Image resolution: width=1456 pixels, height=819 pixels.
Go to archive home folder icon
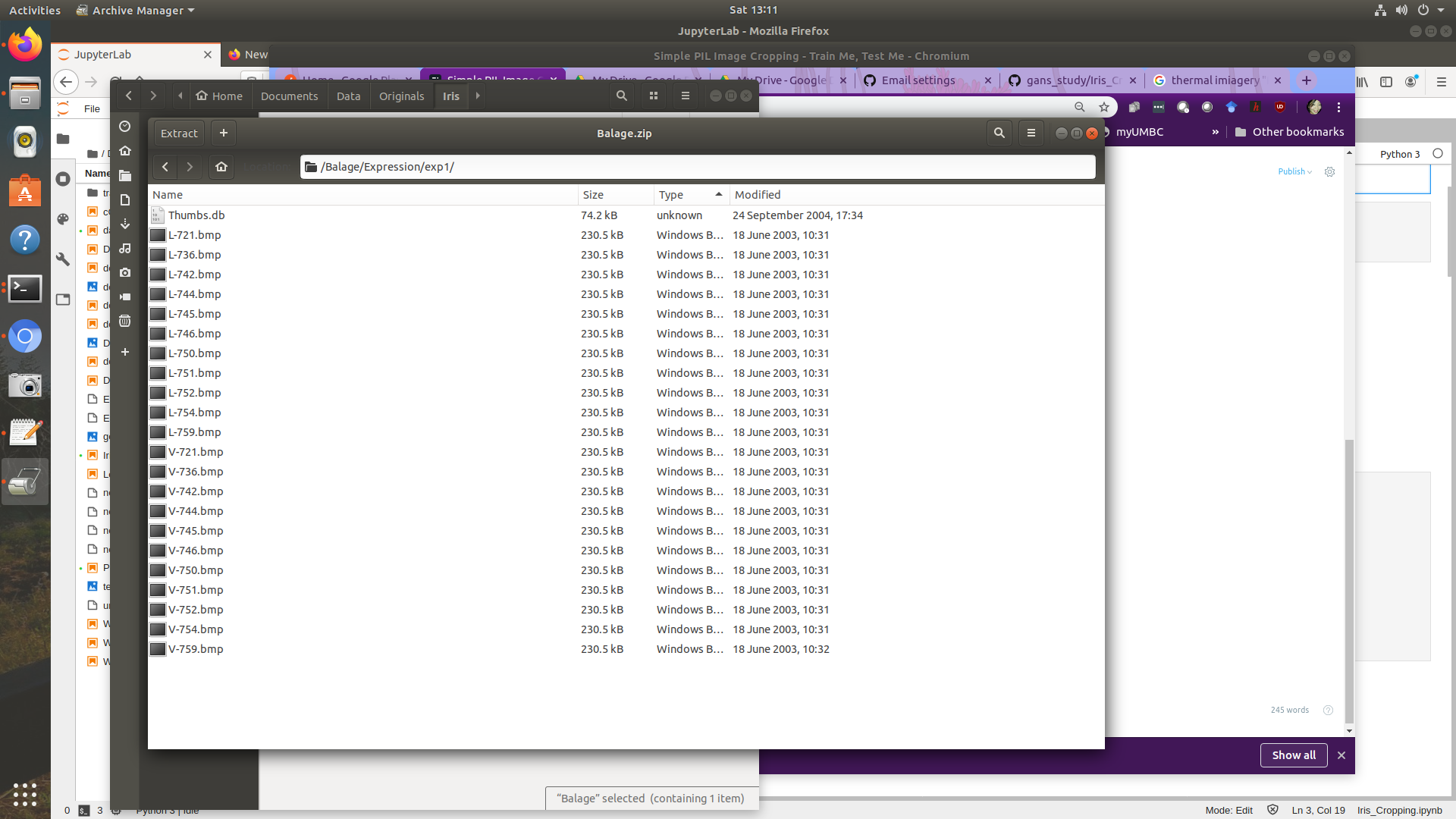click(x=221, y=167)
